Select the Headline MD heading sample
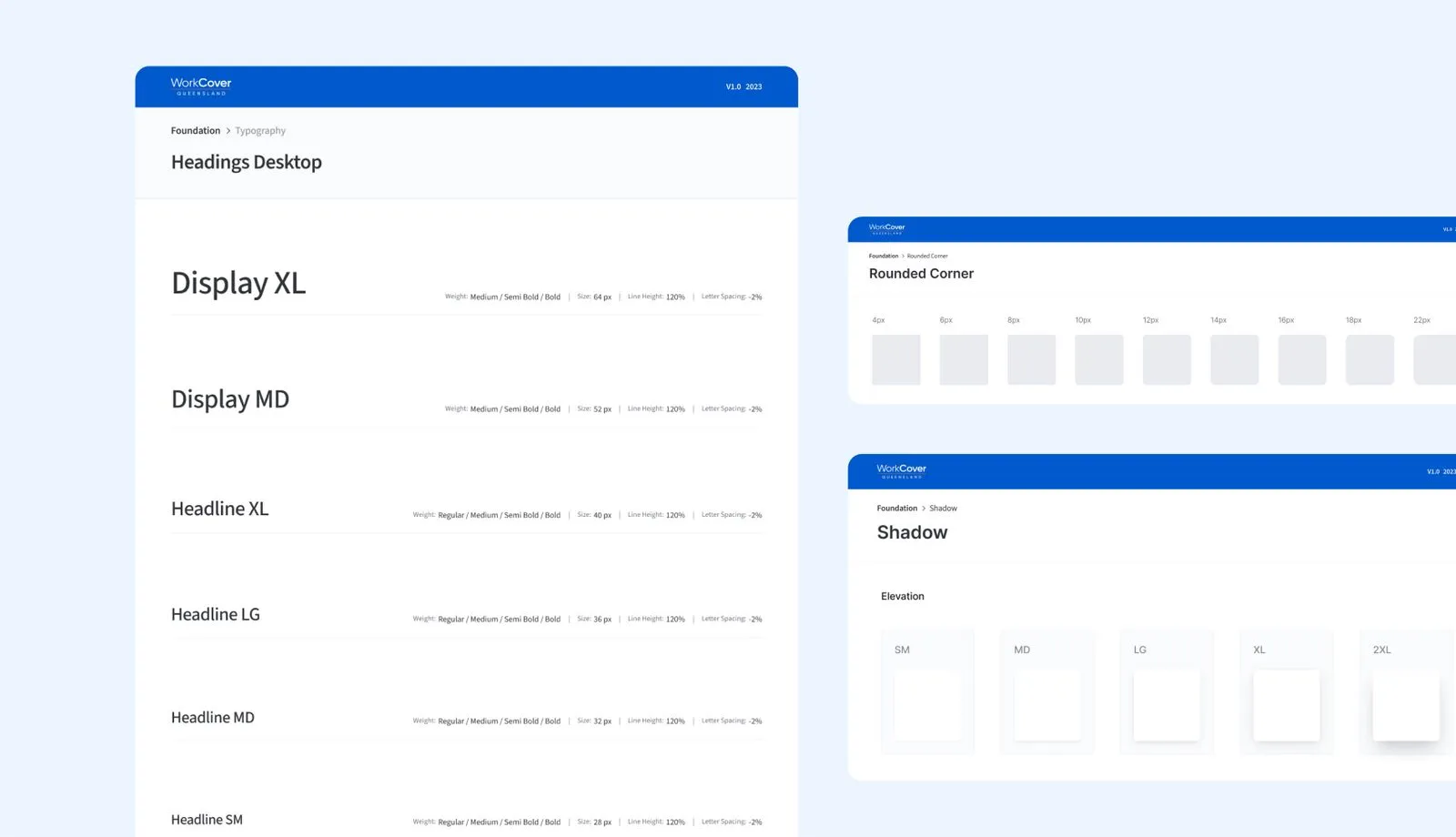Screen dimensions: 1456x837 (x=213, y=718)
